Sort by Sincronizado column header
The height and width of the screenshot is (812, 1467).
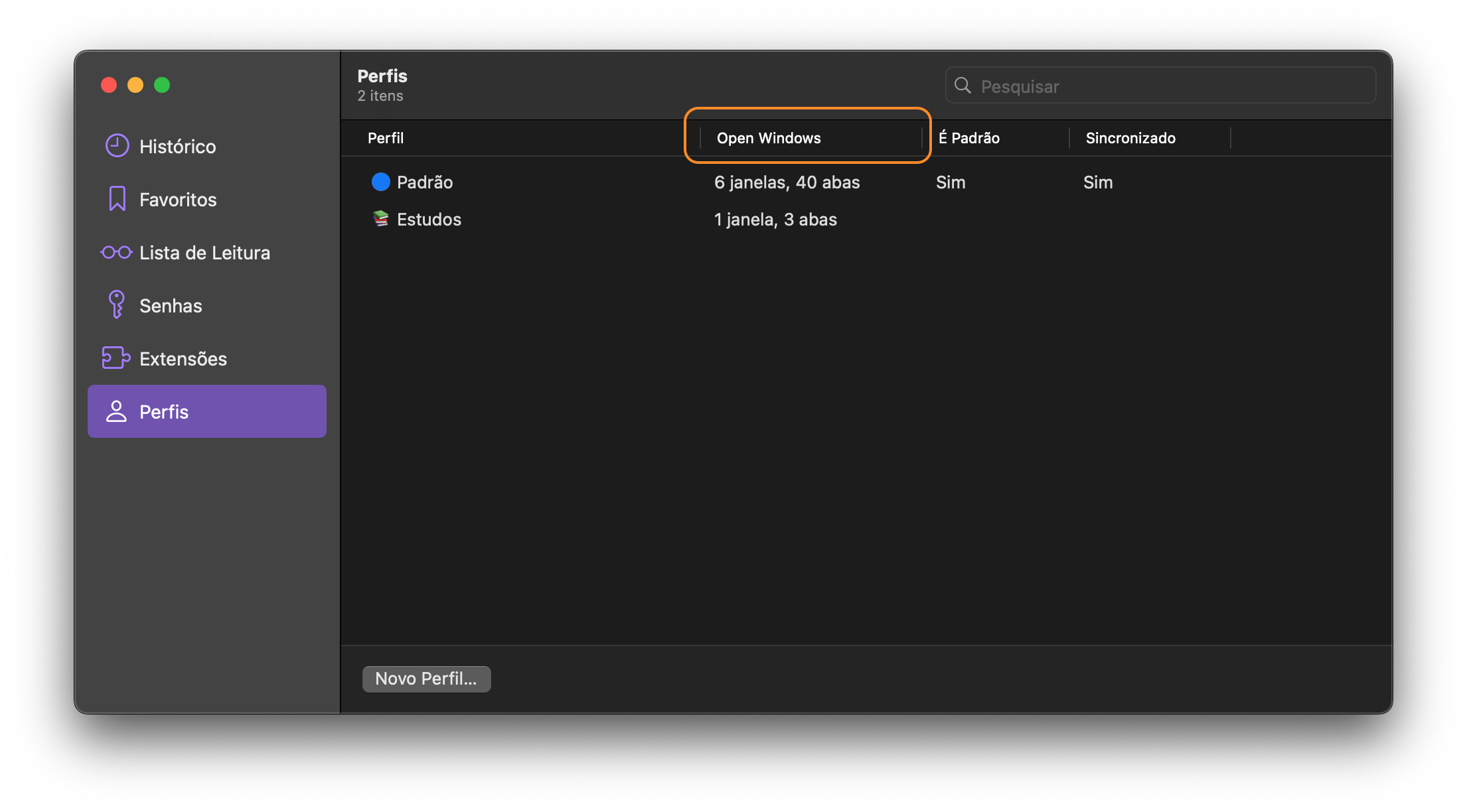(1130, 138)
